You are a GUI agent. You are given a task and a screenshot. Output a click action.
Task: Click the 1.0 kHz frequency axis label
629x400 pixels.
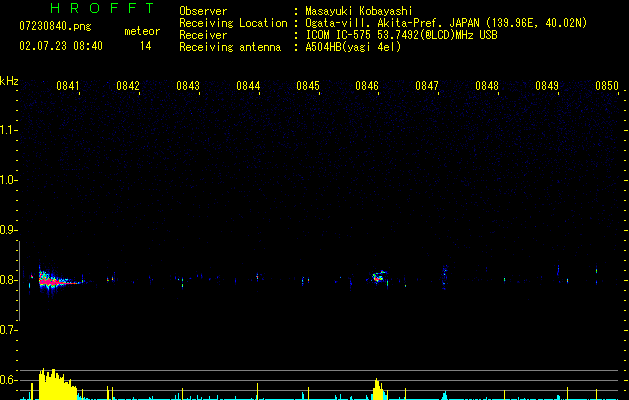point(8,180)
